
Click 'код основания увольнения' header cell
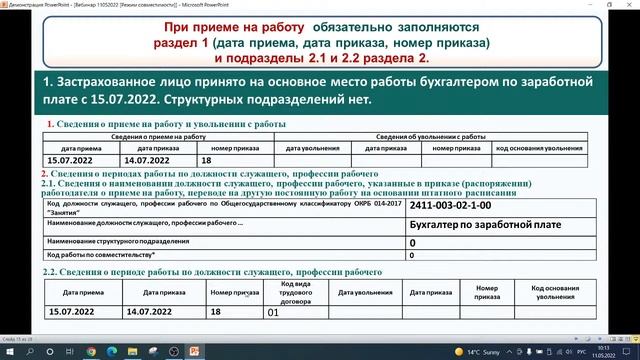point(539,148)
